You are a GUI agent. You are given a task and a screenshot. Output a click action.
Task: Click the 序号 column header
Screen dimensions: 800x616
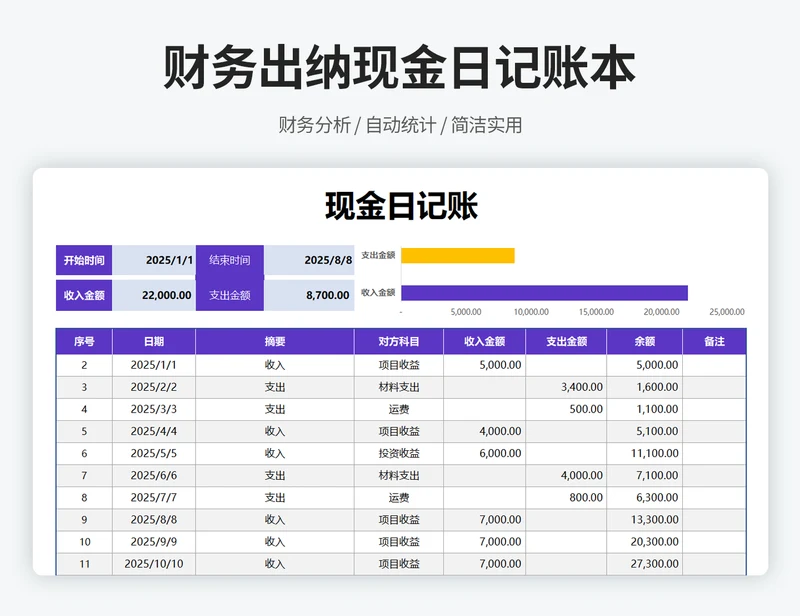point(84,341)
